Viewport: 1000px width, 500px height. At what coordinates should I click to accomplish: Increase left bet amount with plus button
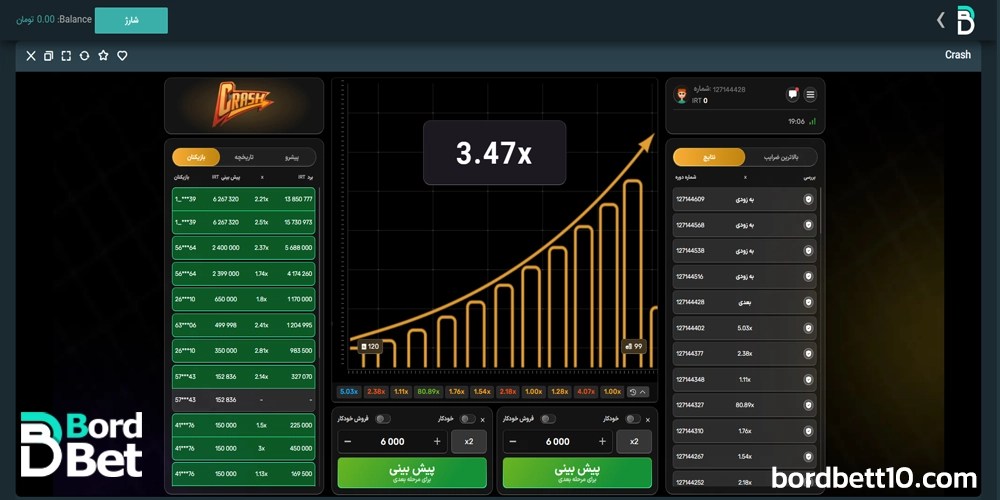[437, 441]
